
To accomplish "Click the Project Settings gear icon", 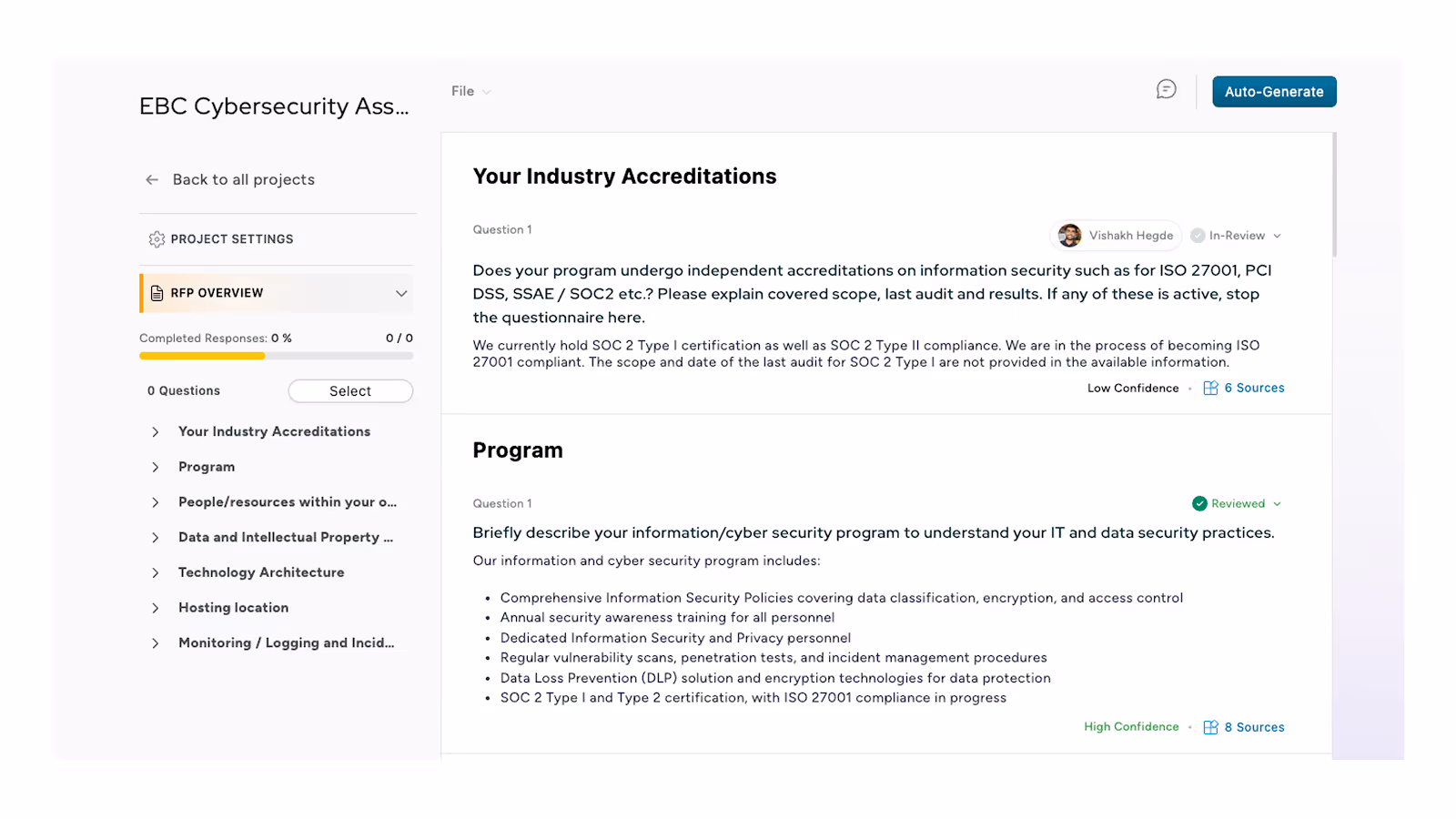I will pyautogui.click(x=155, y=238).
